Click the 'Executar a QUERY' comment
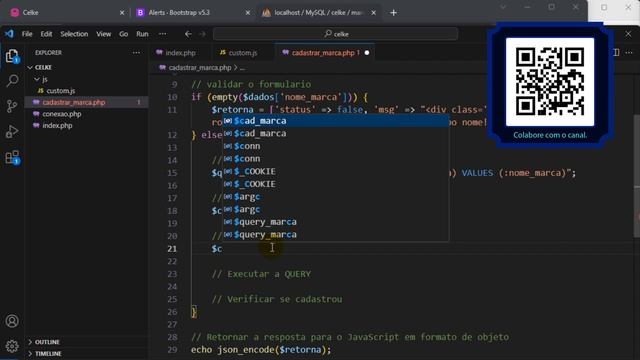This screenshot has height=360, width=640. 261,274
